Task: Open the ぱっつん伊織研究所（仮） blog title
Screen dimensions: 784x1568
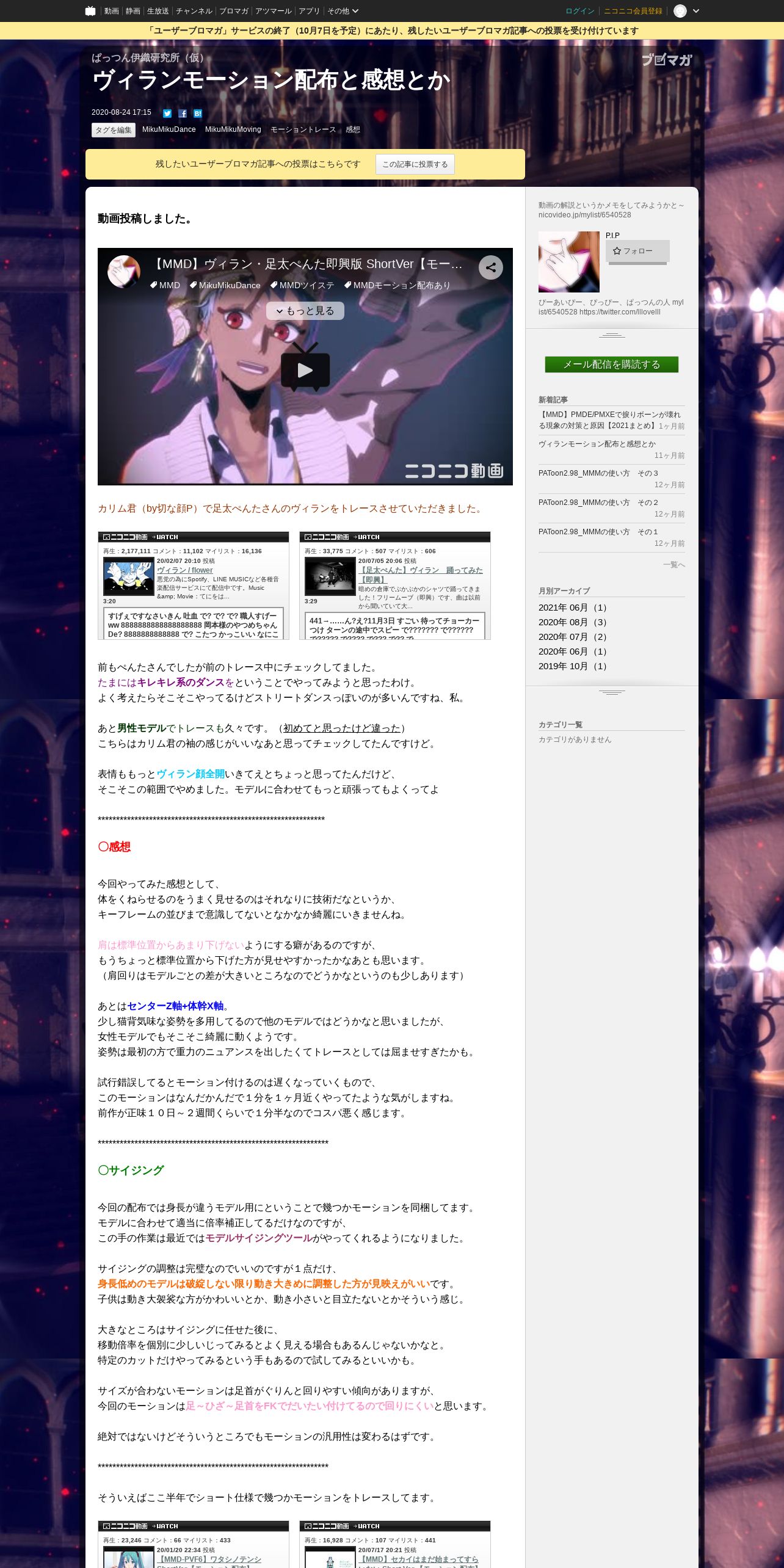Action: coord(150,58)
